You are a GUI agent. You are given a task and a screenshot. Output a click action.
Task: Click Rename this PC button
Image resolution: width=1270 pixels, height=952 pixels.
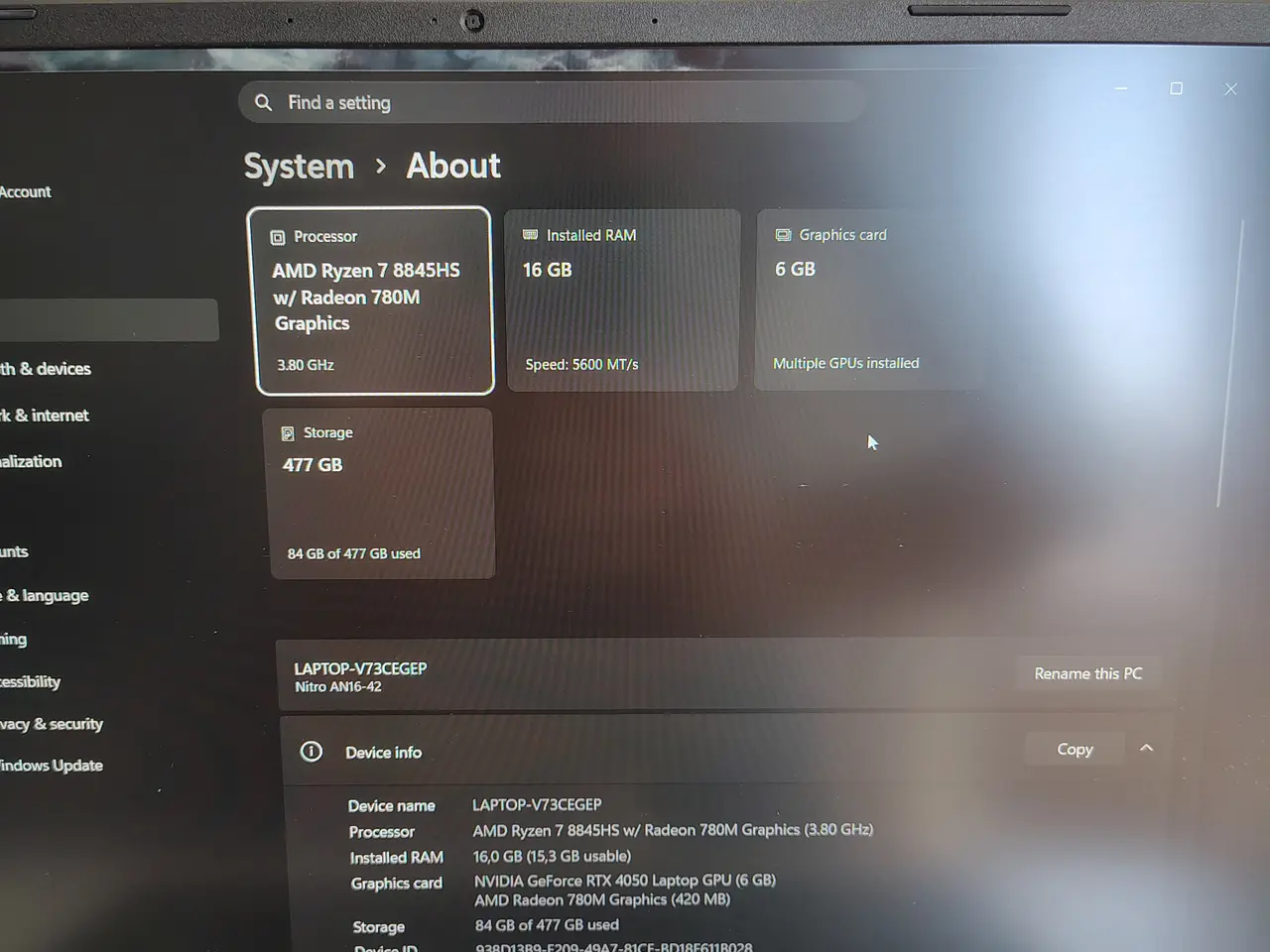(1088, 673)
